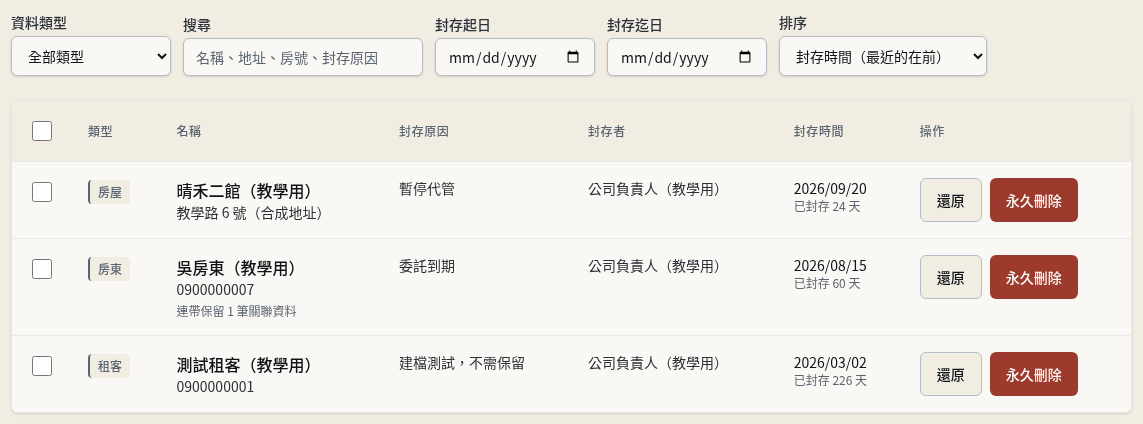Toggle the select-all checkbox in table header
The image size is (1143, 424).
(x=42, y=131)
